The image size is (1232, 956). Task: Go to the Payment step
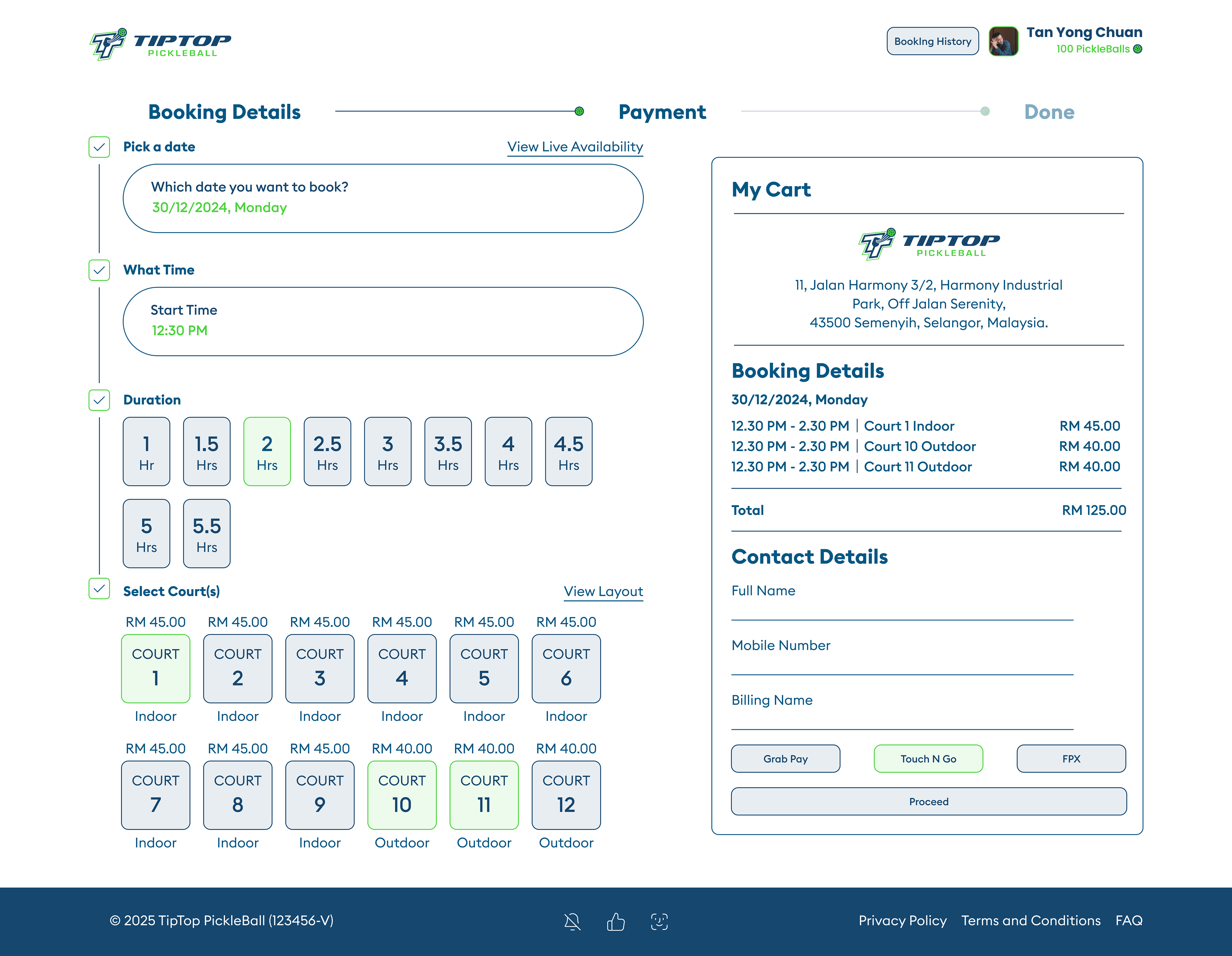662,112
